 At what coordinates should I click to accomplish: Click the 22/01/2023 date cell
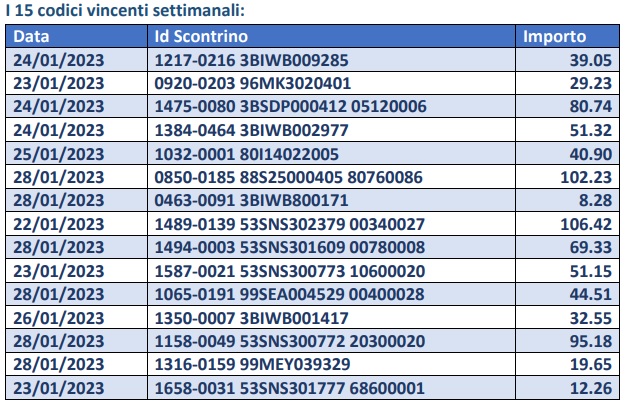pyautogui.click(x=77, y=224)
